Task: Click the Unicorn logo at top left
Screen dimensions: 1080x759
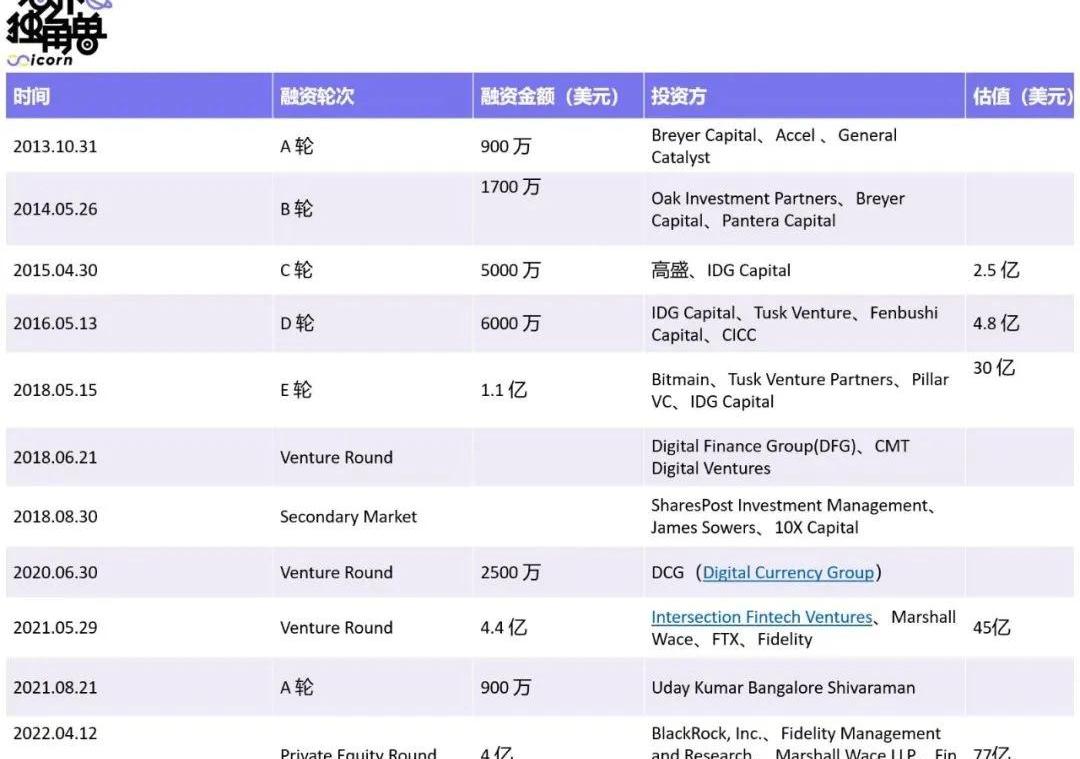Action: (x=57, y=34)
